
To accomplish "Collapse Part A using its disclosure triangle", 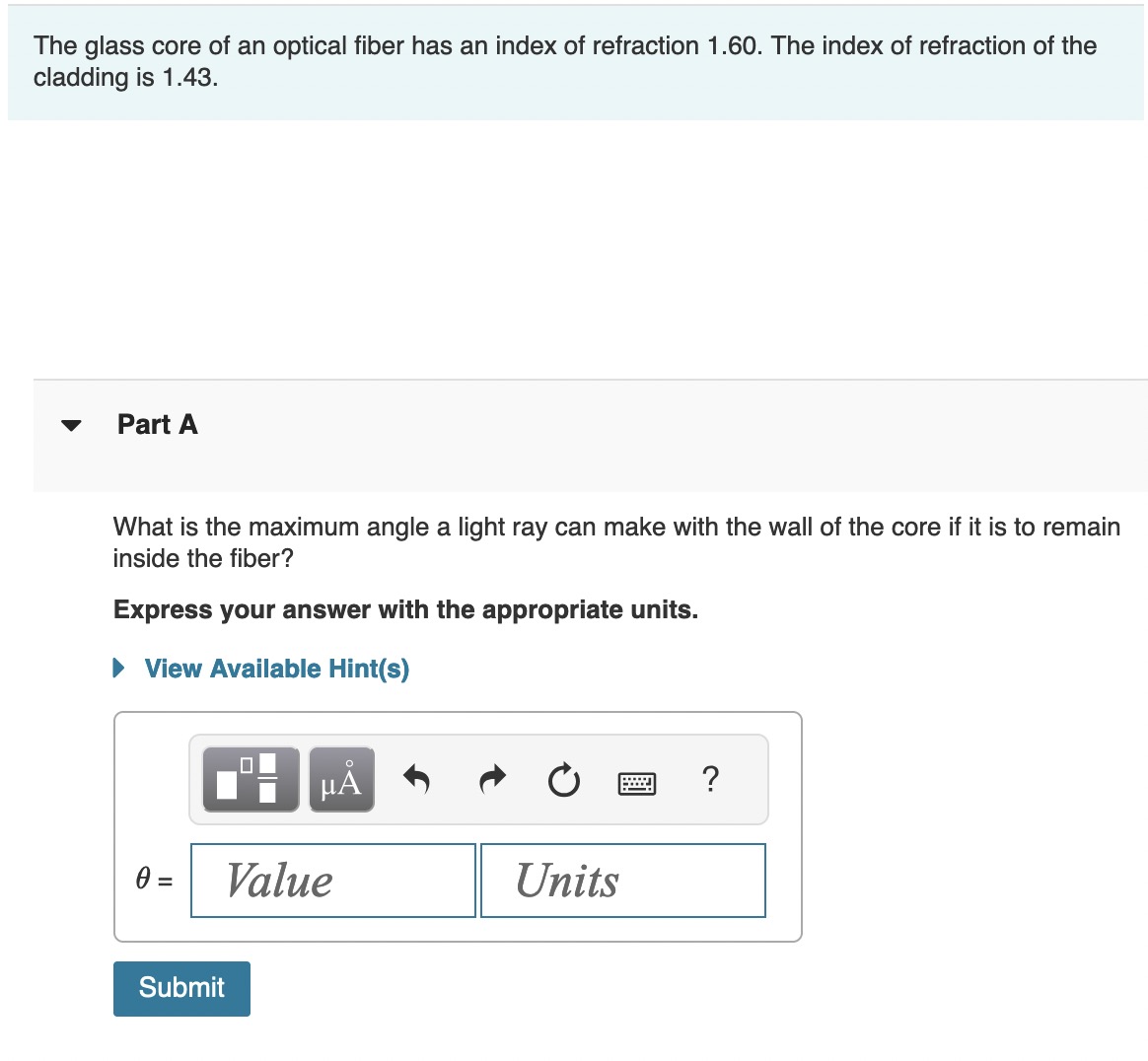I will pos(70,425).
